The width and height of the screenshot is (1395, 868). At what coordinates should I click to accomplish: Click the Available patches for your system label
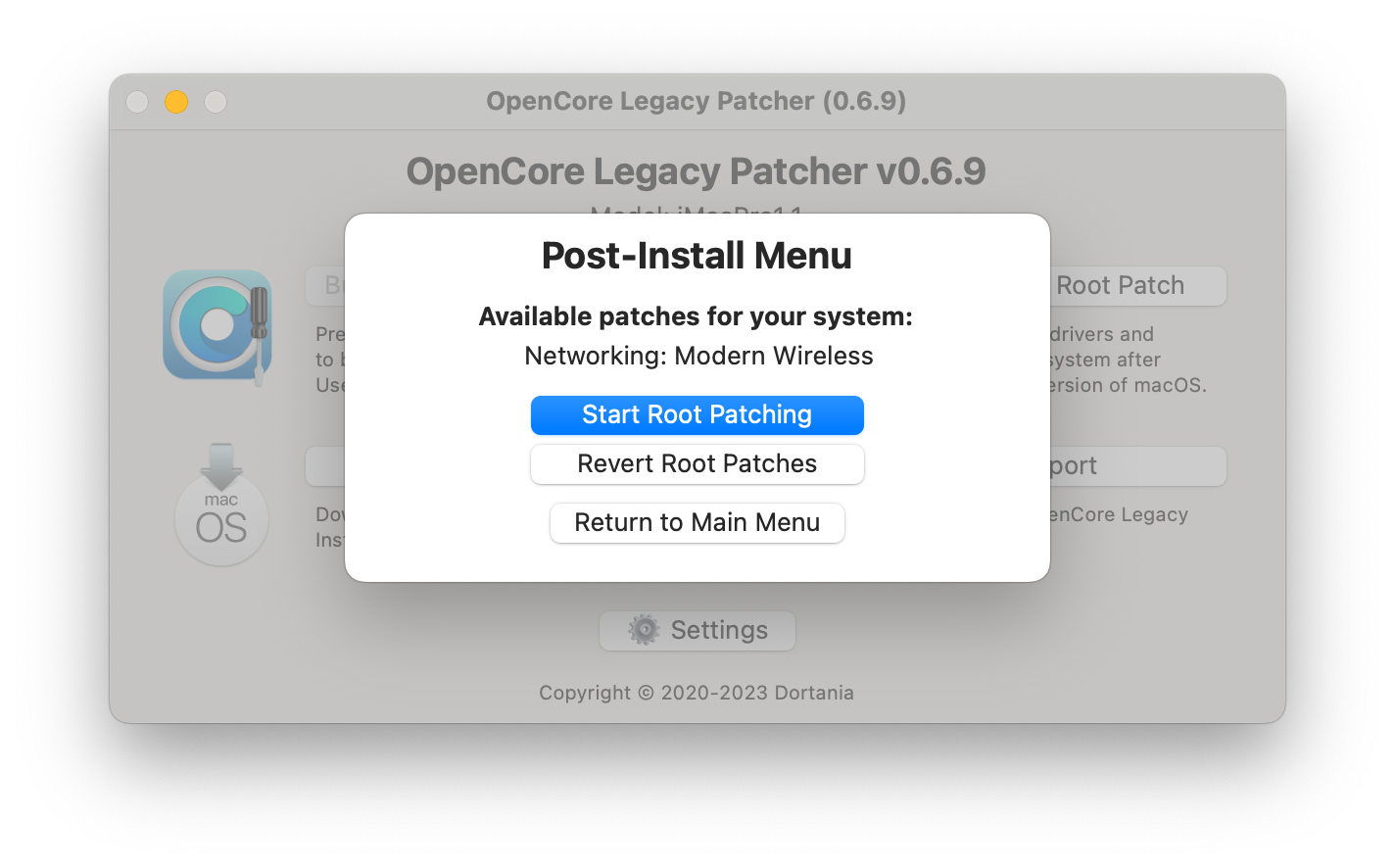696,316
